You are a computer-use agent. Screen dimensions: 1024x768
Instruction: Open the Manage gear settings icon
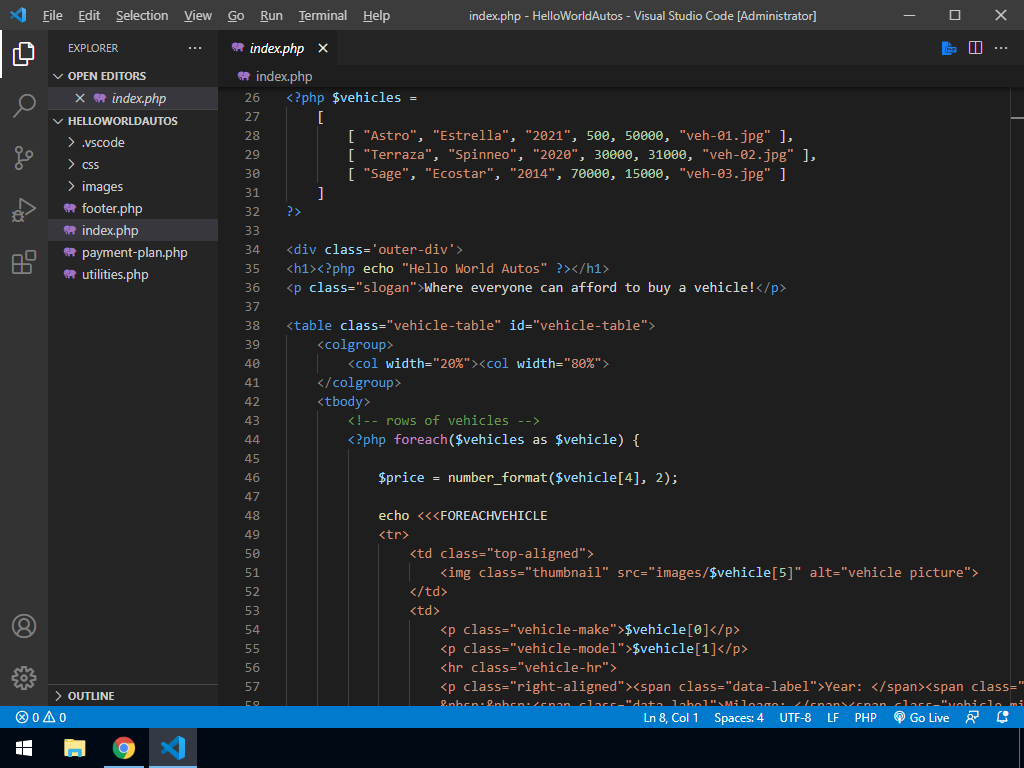tap(24, 677)
